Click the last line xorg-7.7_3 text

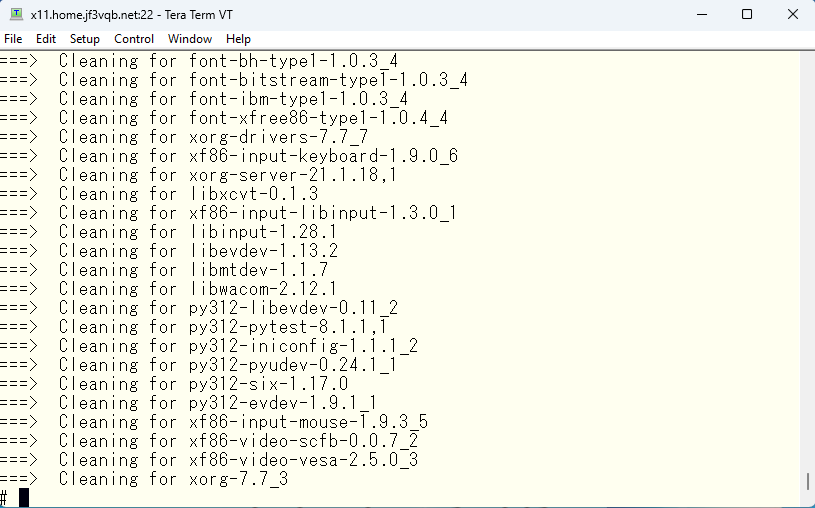239,479
